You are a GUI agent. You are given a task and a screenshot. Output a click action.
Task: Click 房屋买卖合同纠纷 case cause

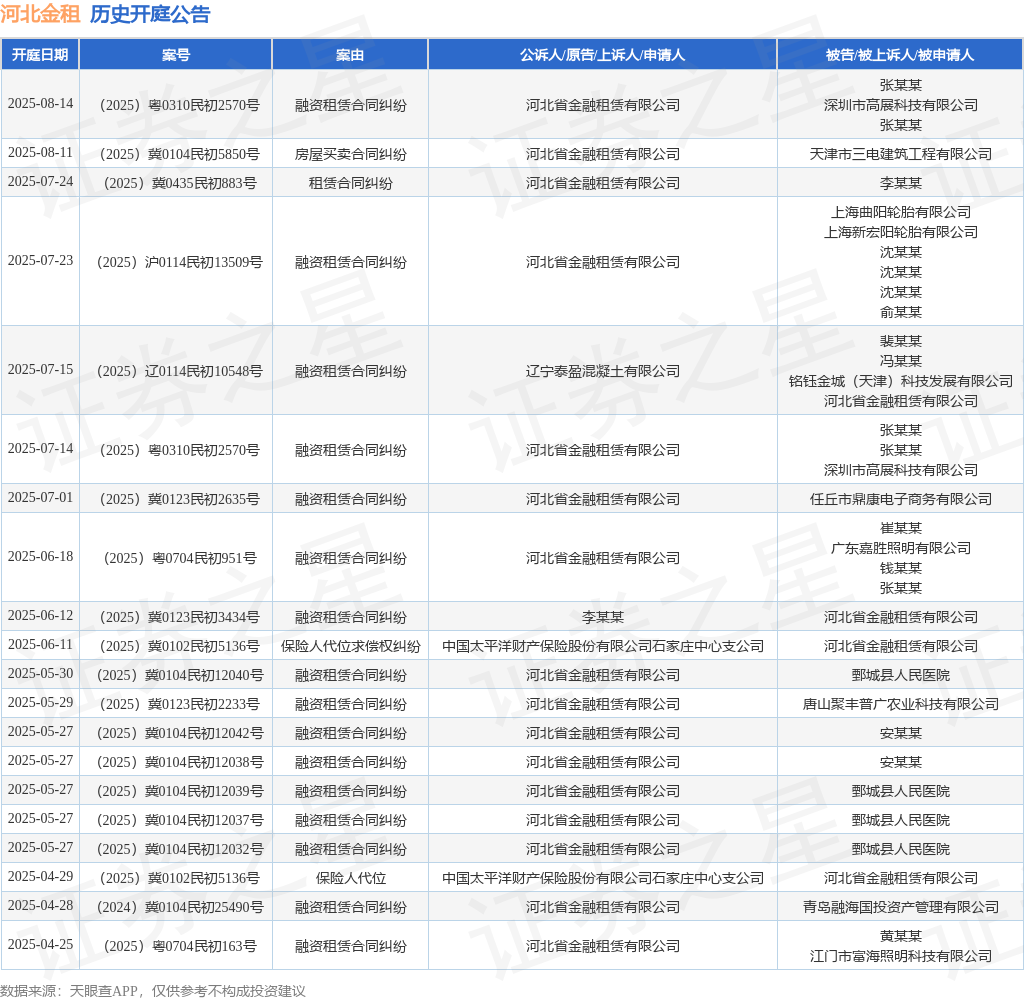coord(350,154)
